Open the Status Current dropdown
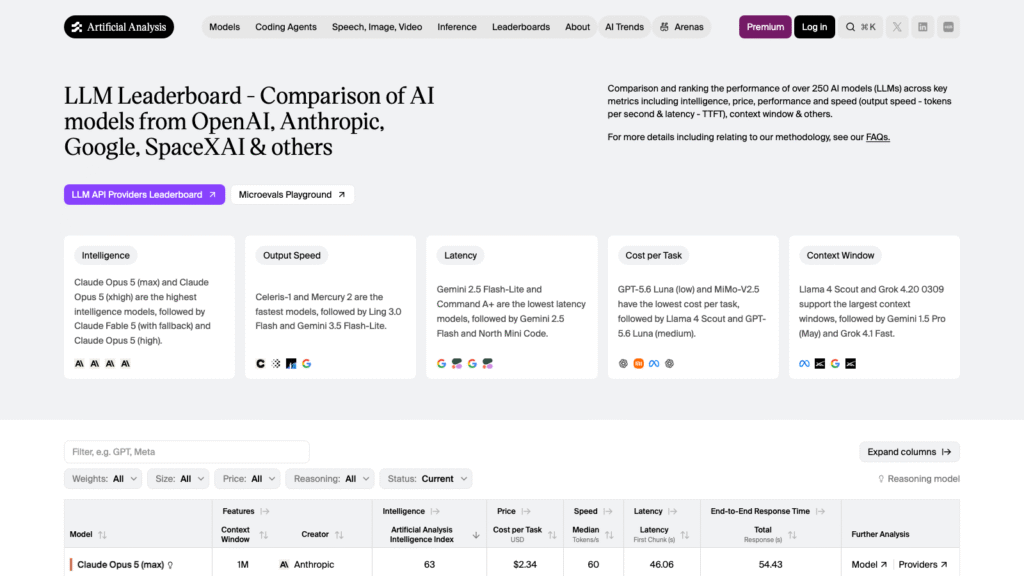The width and height of the screenshot is (1024, 576). (426, 479)
